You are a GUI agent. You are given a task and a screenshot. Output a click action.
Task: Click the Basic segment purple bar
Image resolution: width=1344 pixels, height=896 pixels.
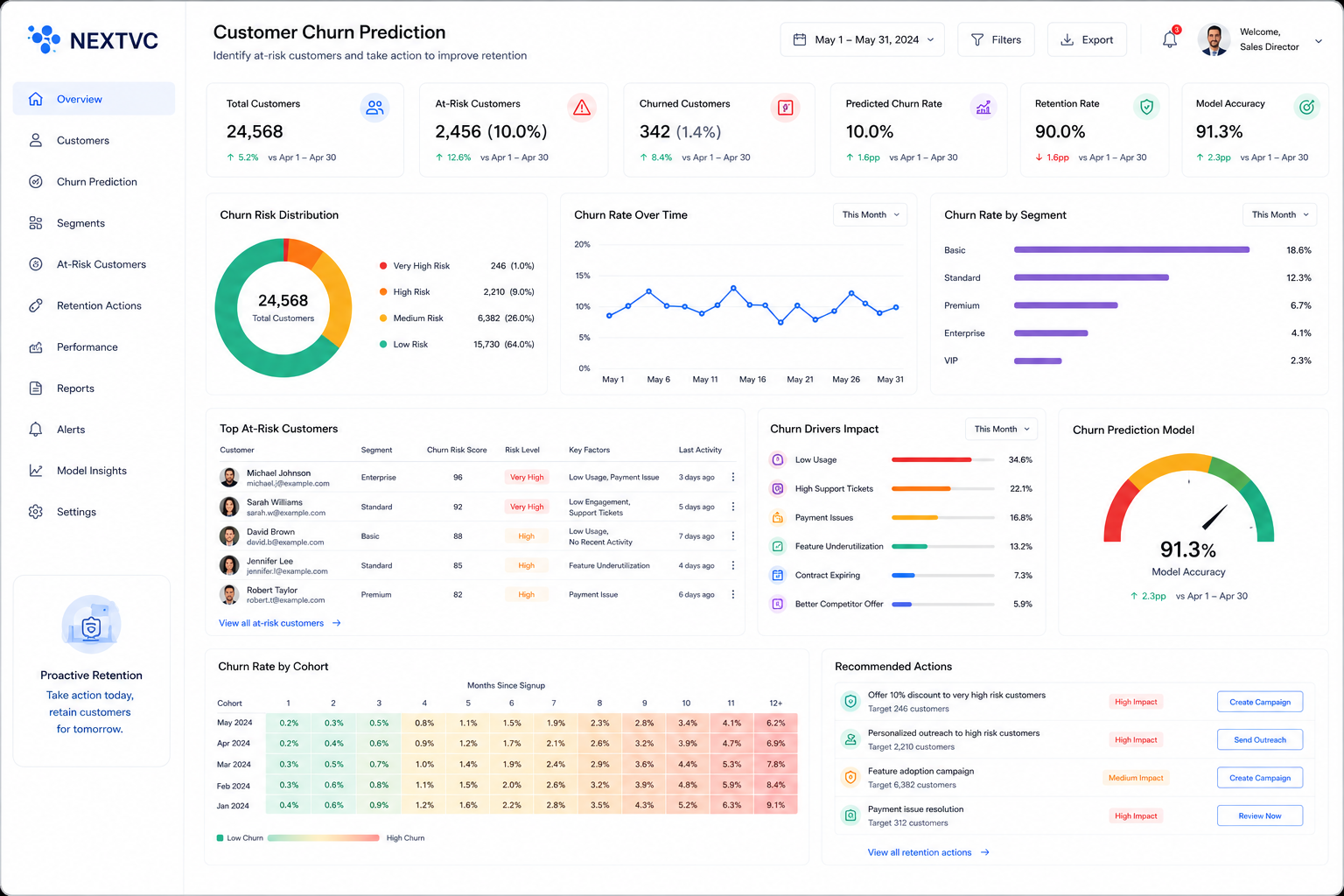tap(1131, 250)
